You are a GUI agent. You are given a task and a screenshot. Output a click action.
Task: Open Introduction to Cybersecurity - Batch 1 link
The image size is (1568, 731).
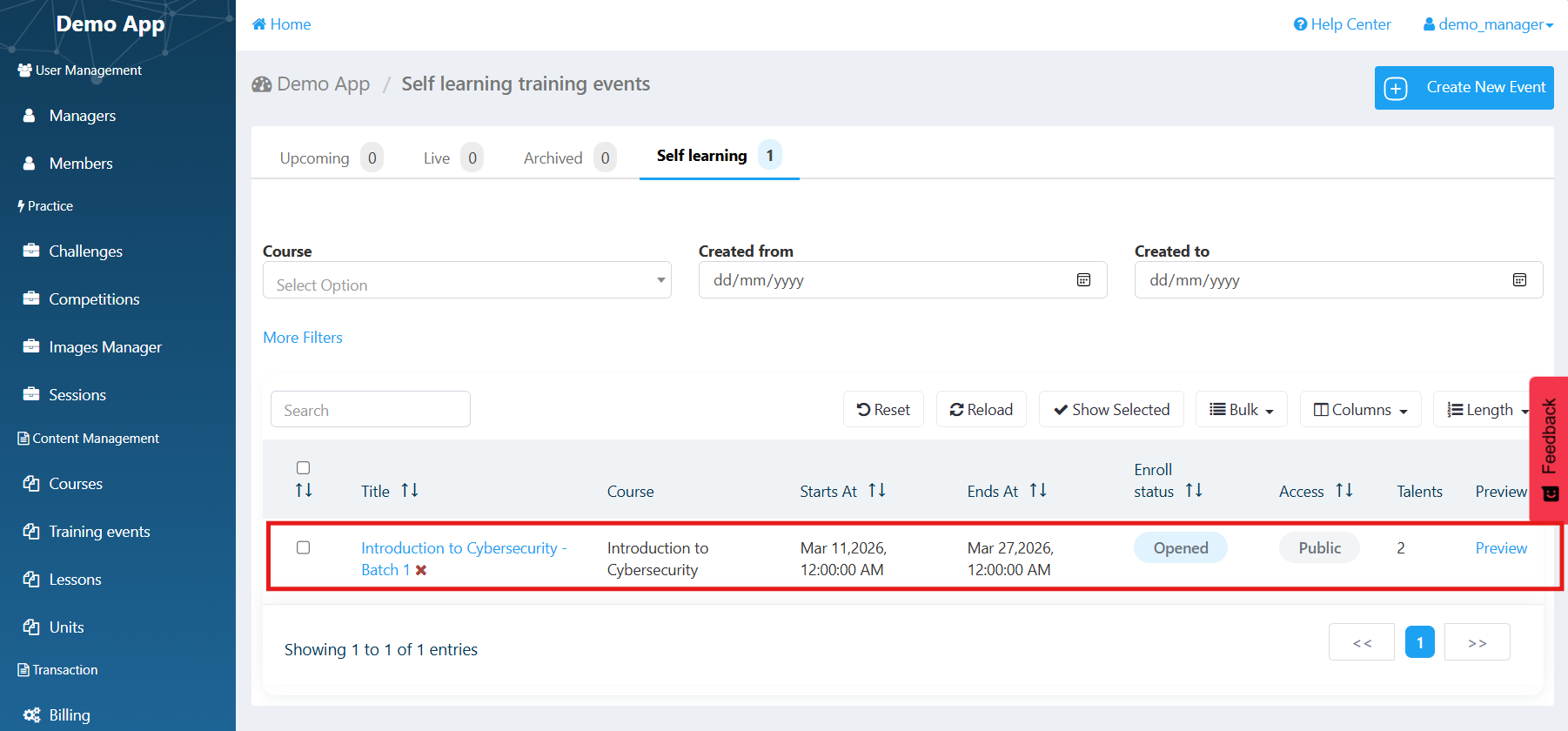coord(464,559)
